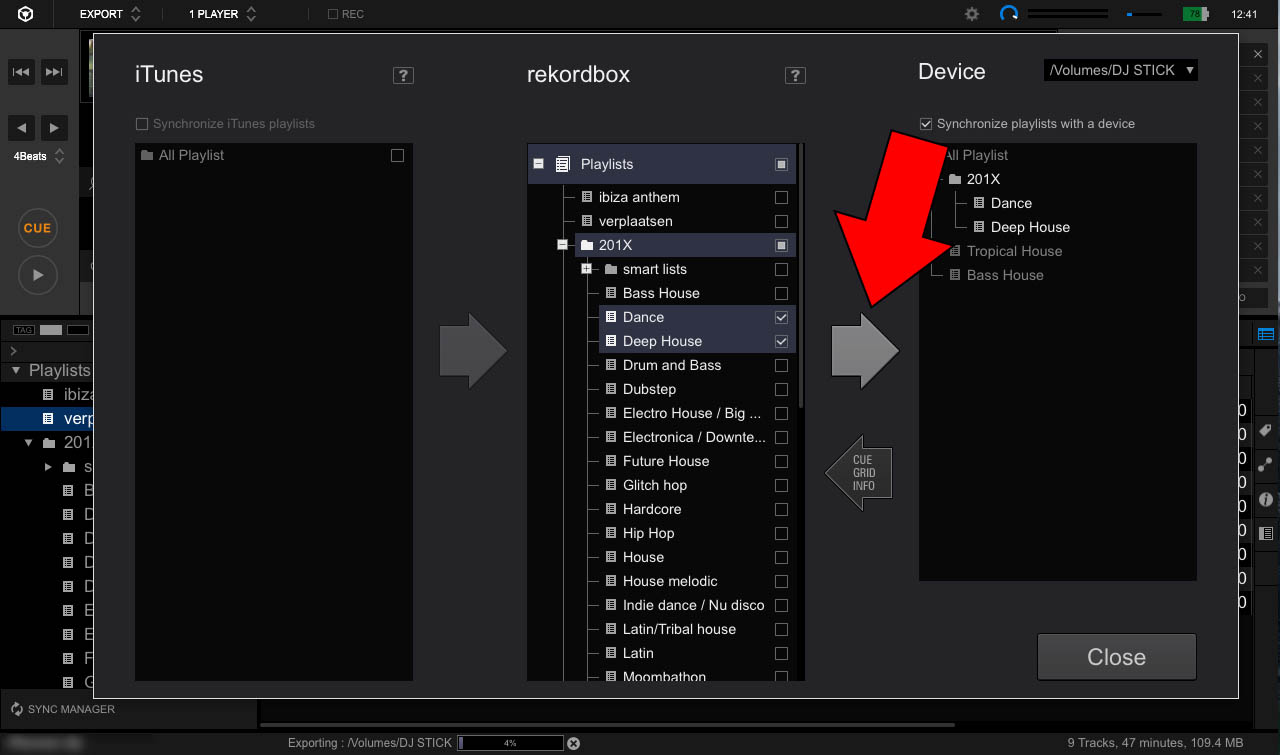
Task: Toggle the iTunes All Playlist checkbox
Action: coord(397,155)
